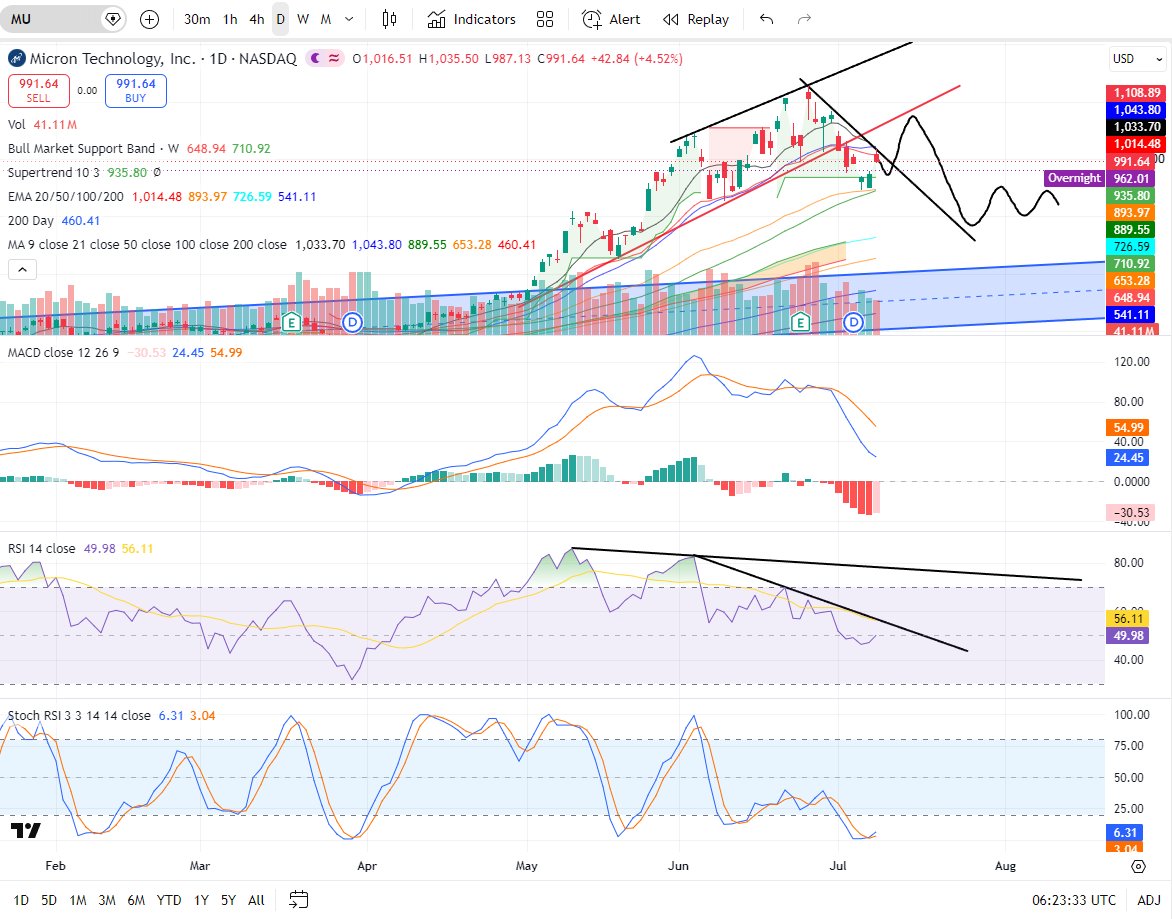
Task: Collapse the indicator legend chevron
Action: point(22,270)
